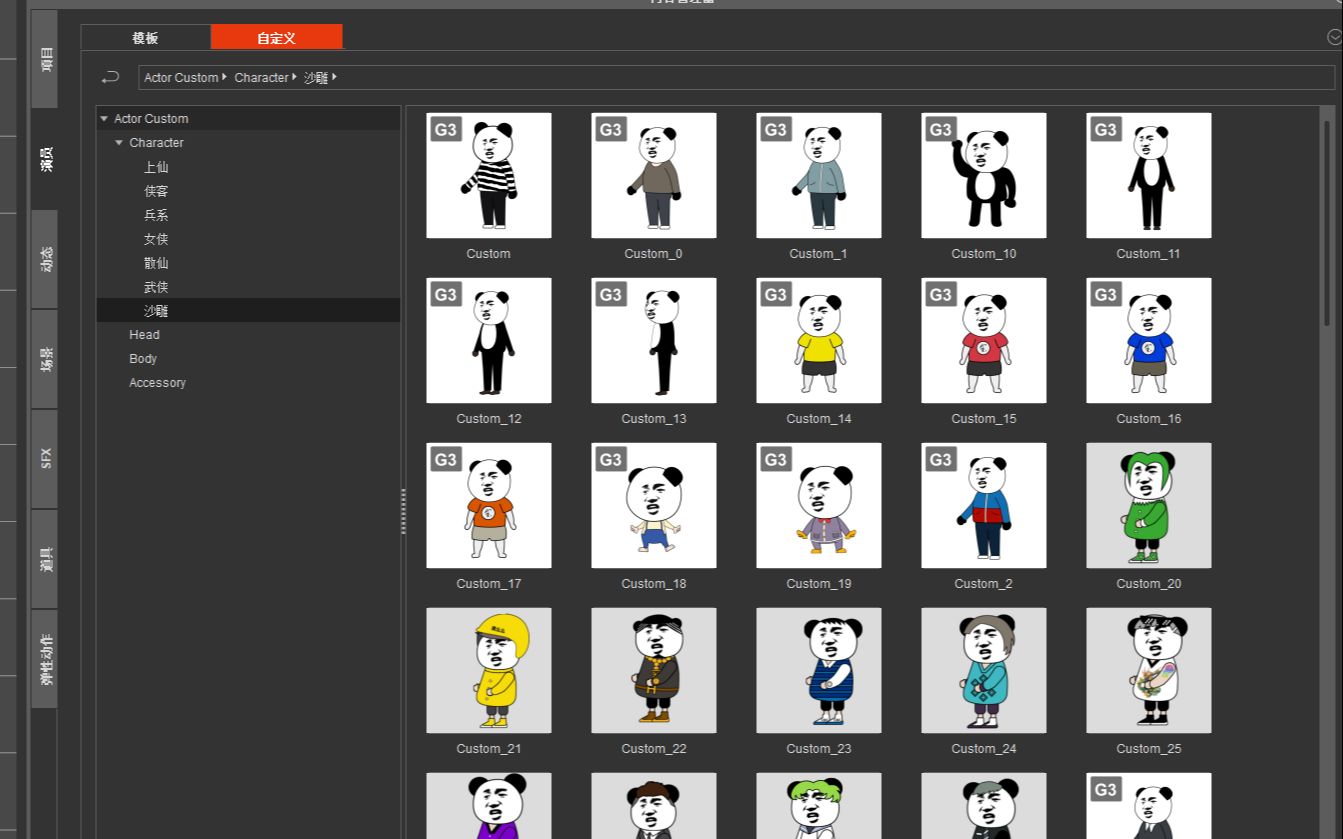
Task: Select the Custom_1 character thumbnail
Action: click(x=819, y=175)
